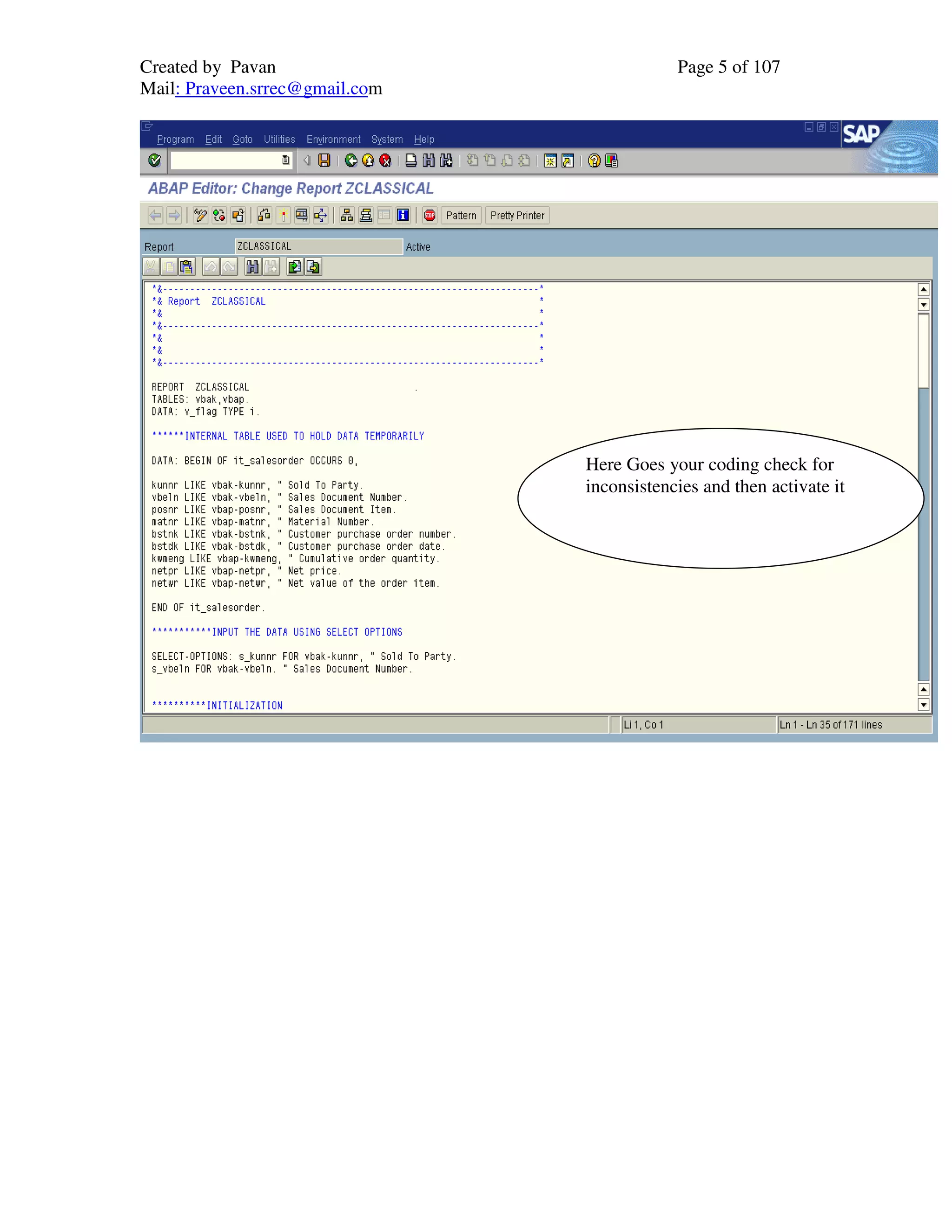Click the editor scroll down arrow below top arrow
Image resolution: width=952 pixels, height=1232 pixels.
pyautogui.click(x=923, y=305)
